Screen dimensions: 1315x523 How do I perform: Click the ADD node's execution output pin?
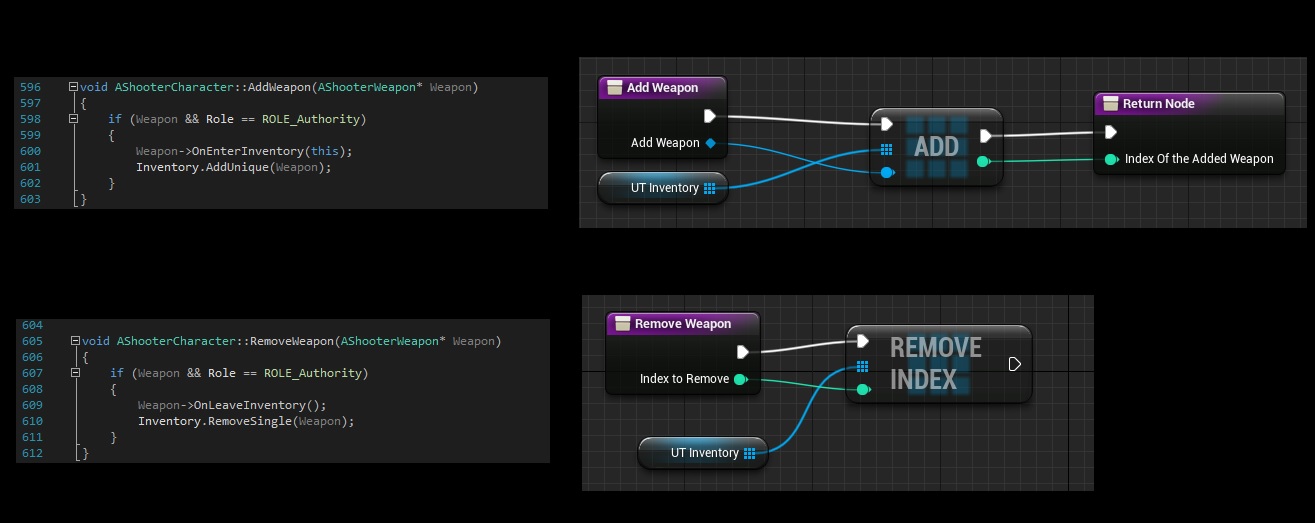(986, 136)
